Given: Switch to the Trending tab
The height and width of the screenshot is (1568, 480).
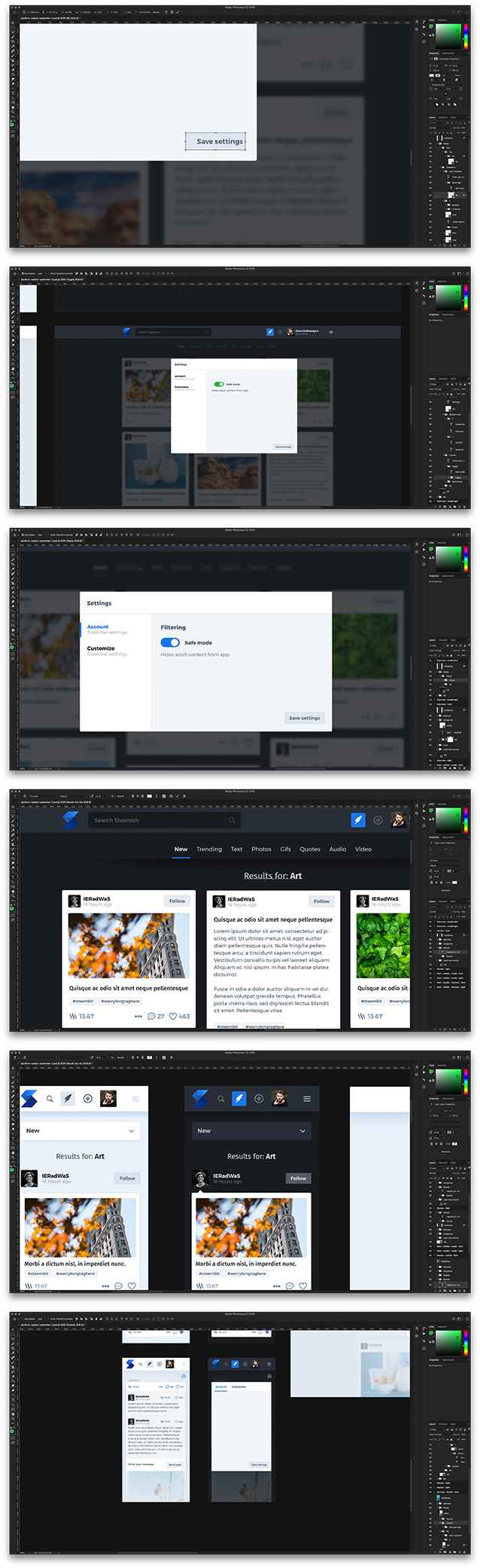Looking at the screenshot, I should pos(209,849).
